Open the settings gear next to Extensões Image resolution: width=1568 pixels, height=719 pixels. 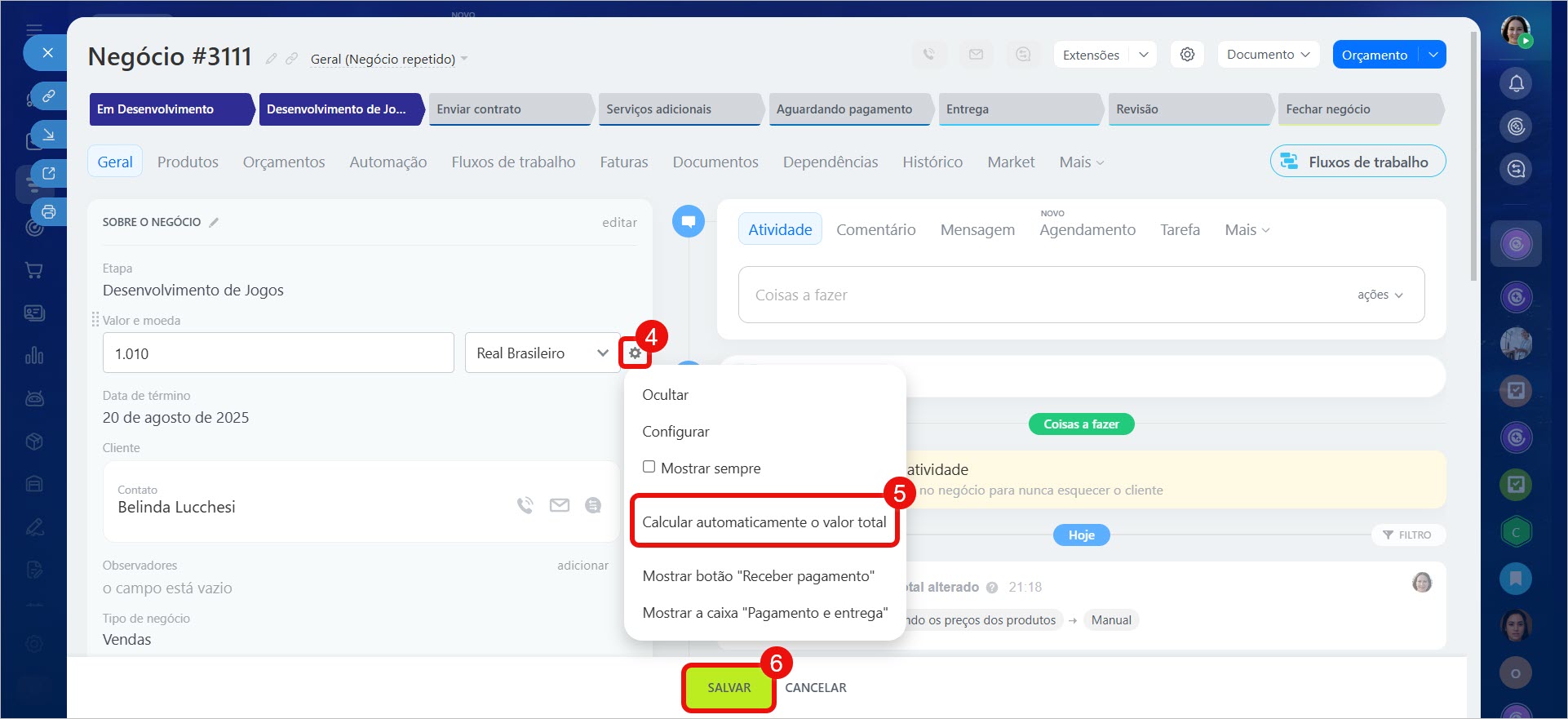(1187, 55)
